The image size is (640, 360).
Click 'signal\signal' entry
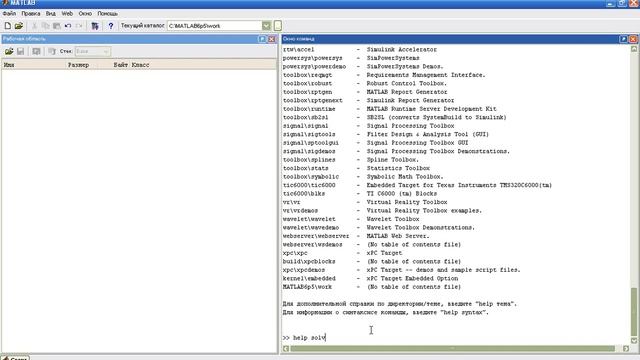[x=305, y=126]
